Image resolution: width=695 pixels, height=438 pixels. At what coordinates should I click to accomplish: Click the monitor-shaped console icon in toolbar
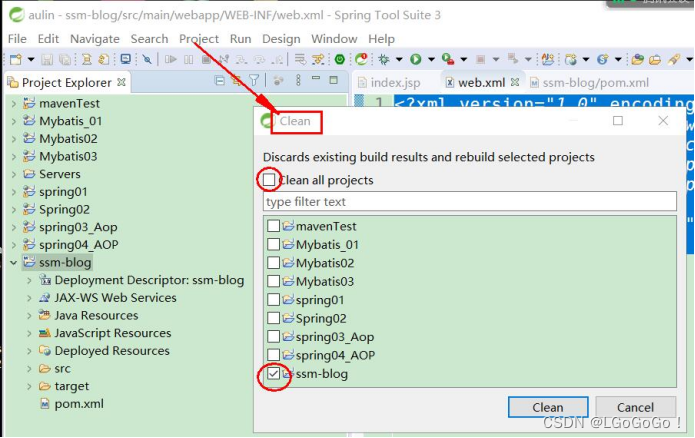pos(126,59)
